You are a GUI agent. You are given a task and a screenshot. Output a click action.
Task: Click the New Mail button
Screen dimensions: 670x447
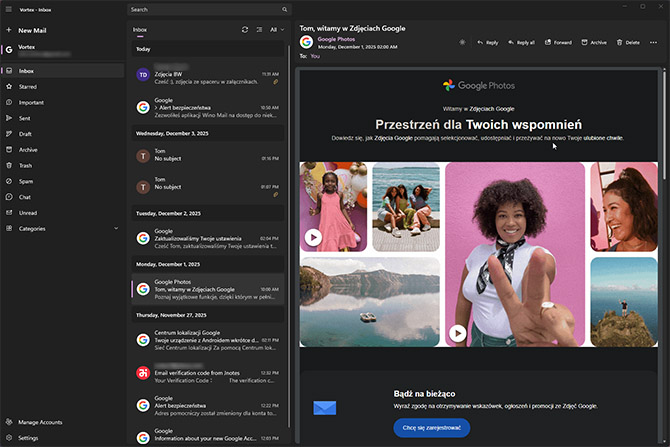tap(32, 31)
